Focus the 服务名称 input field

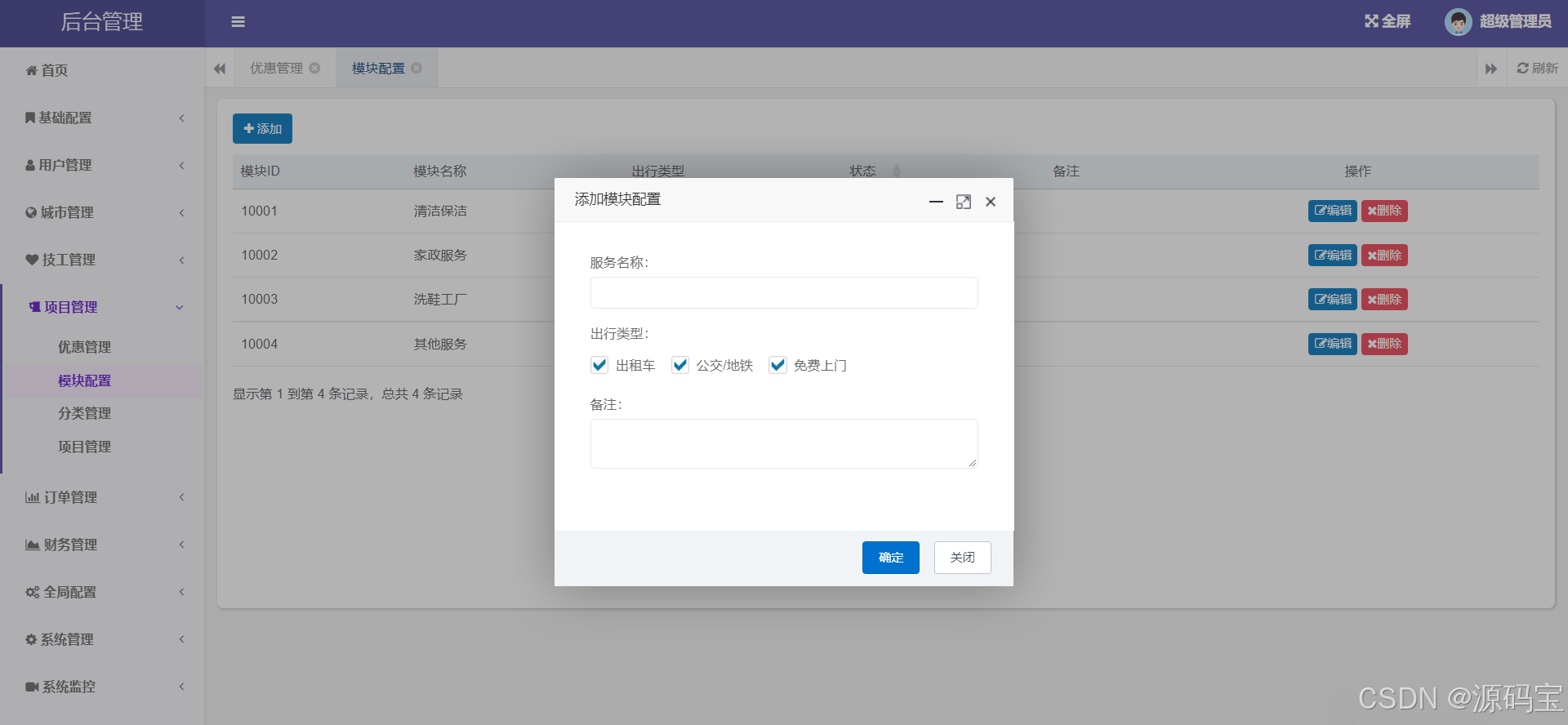point(784,292)
